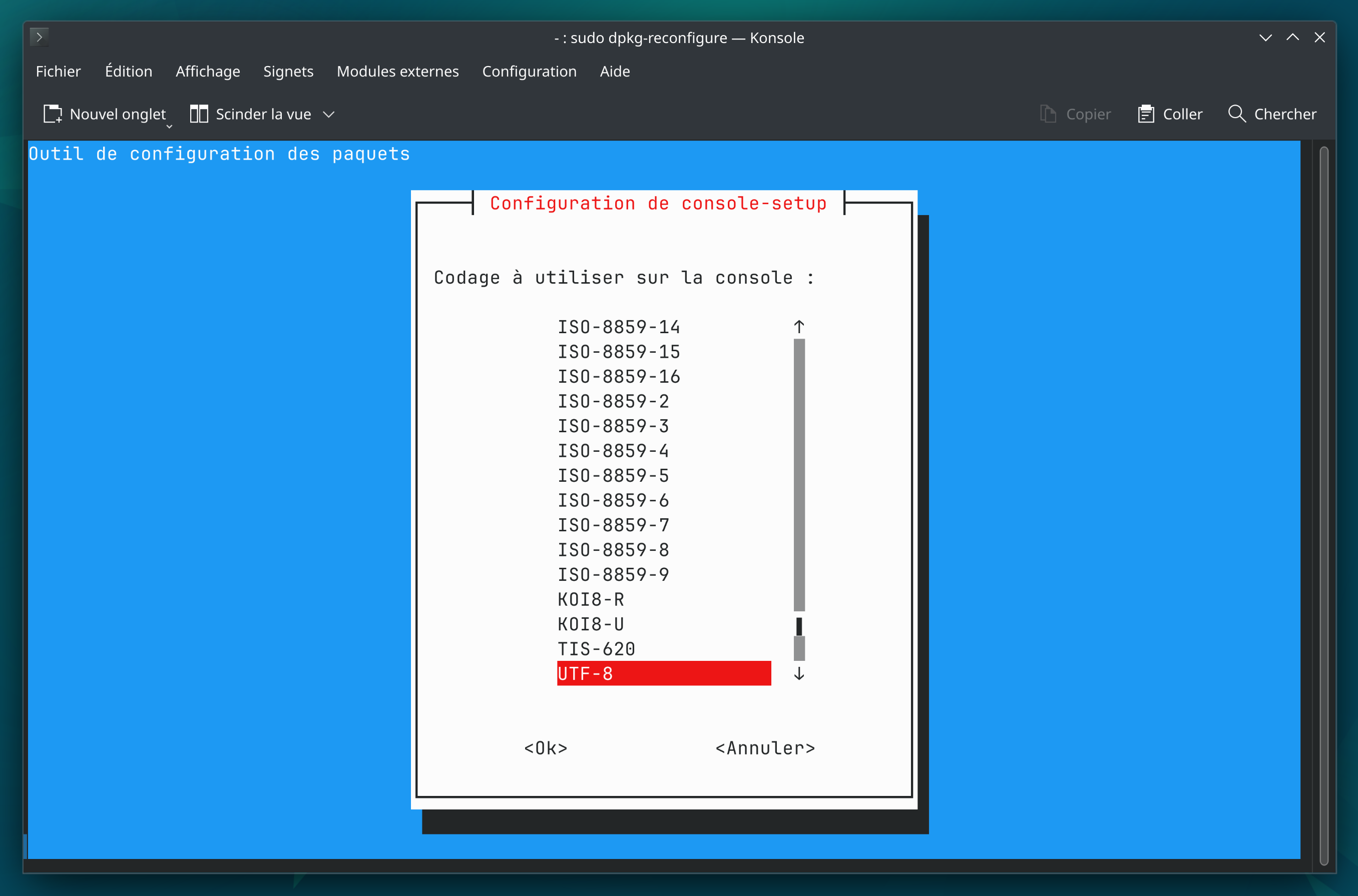Click the Scinder la vue split icon
1358x896 pixels.
(x=198, y=114)
